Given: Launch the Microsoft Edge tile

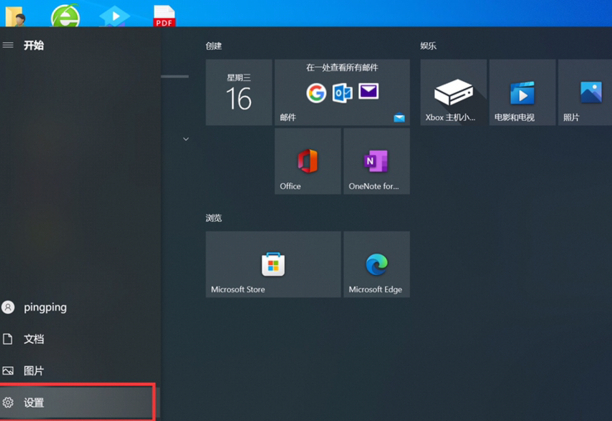Looking at the screenshot, I should pos(376,264).
